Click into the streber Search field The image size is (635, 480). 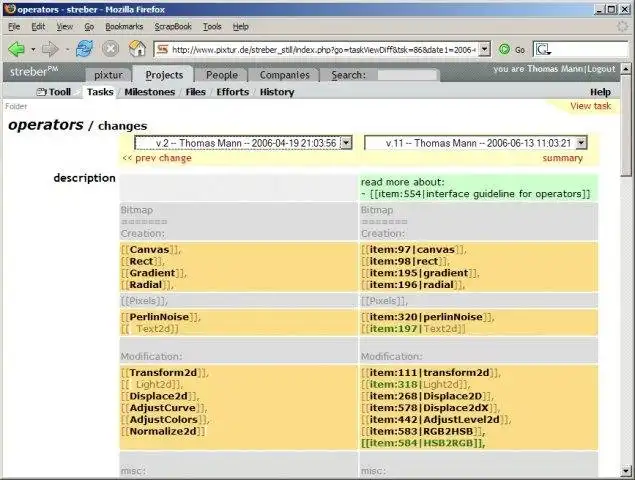point(407,75)
